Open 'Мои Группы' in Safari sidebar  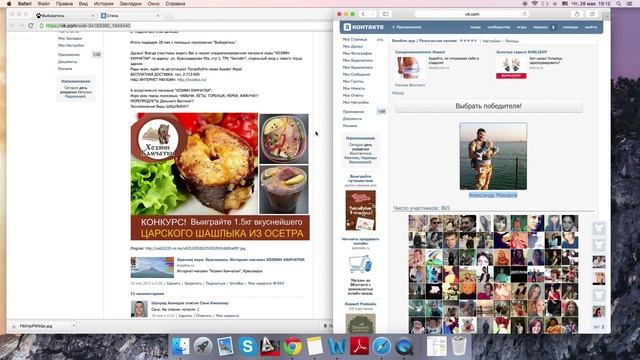pyautogui.click(x=353, y=81)
